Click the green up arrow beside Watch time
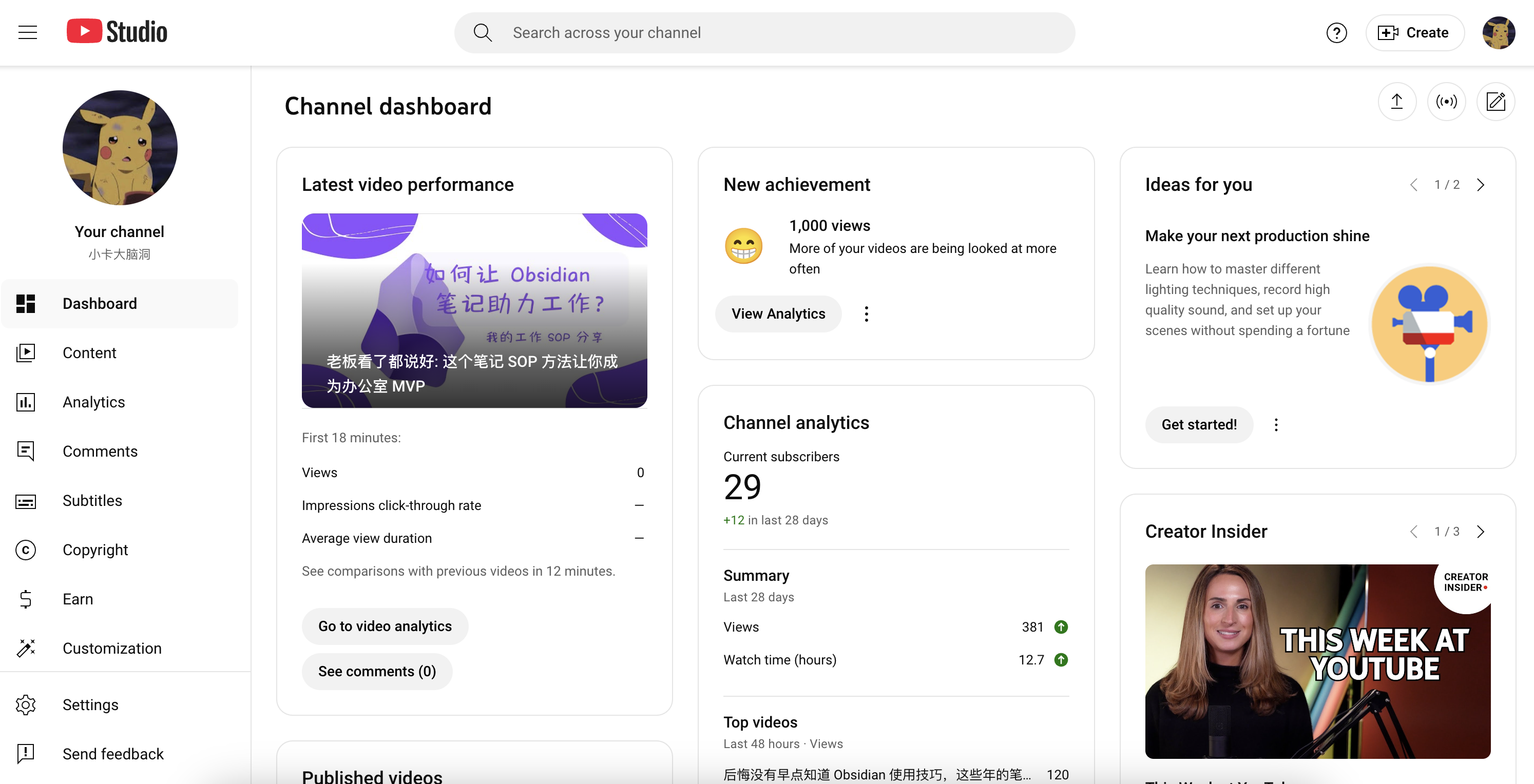 coord(1061,660)
